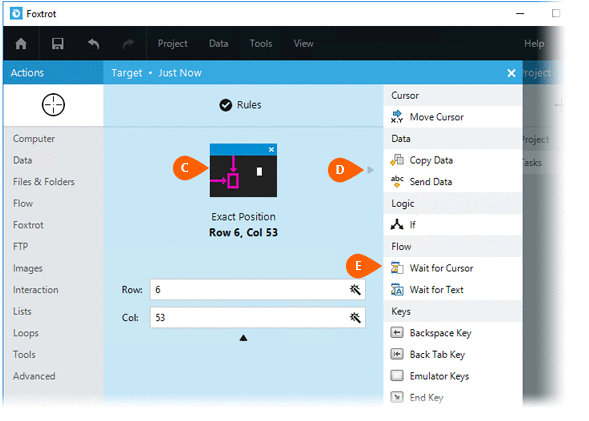Click the Copy Data icon
This screenshot has height=421, width=589.
click(397, 160)
